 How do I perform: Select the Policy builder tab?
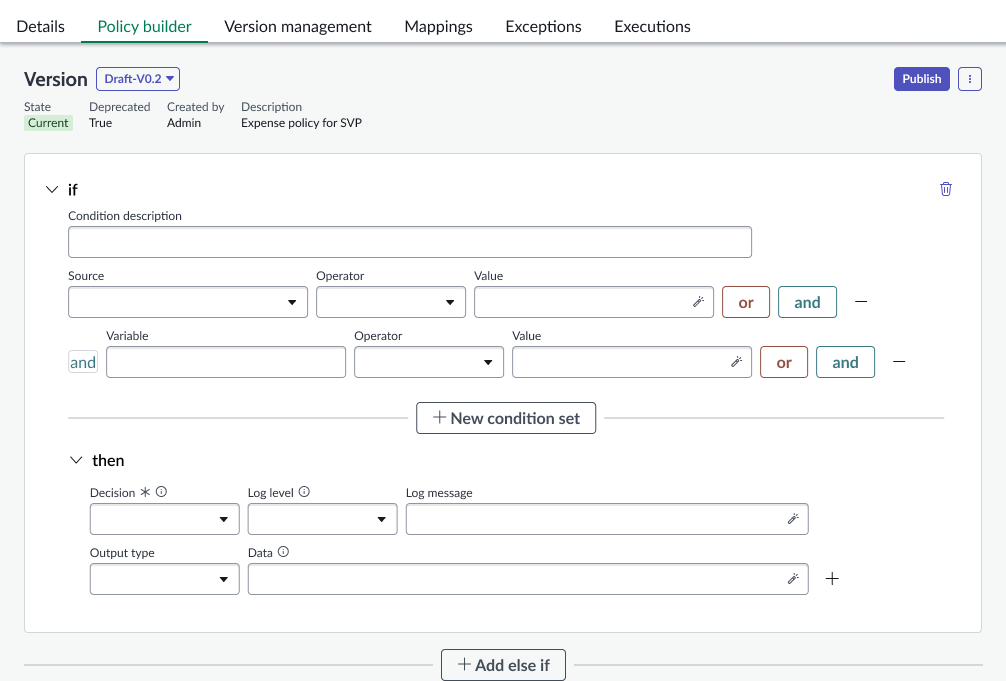(x=144, y=26)
